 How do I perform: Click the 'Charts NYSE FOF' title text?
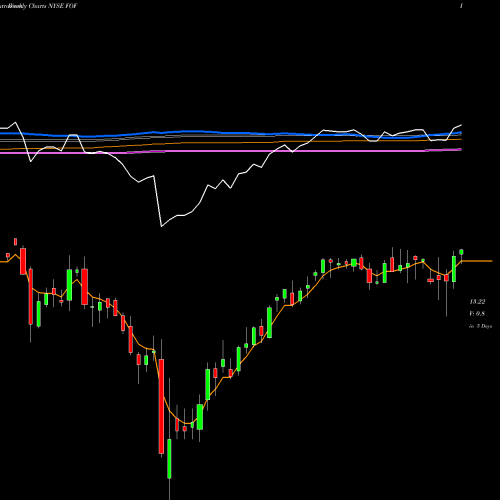pyautogui.click(x=53, y=6)
